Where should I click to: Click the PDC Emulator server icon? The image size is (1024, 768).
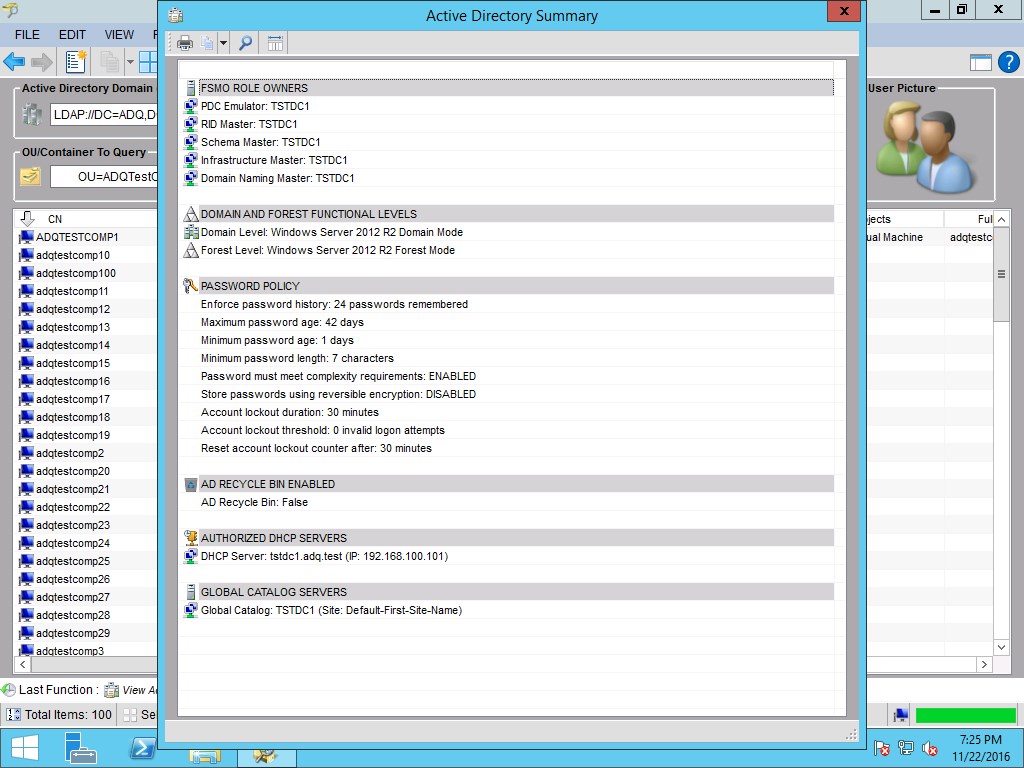coord(191,106)
